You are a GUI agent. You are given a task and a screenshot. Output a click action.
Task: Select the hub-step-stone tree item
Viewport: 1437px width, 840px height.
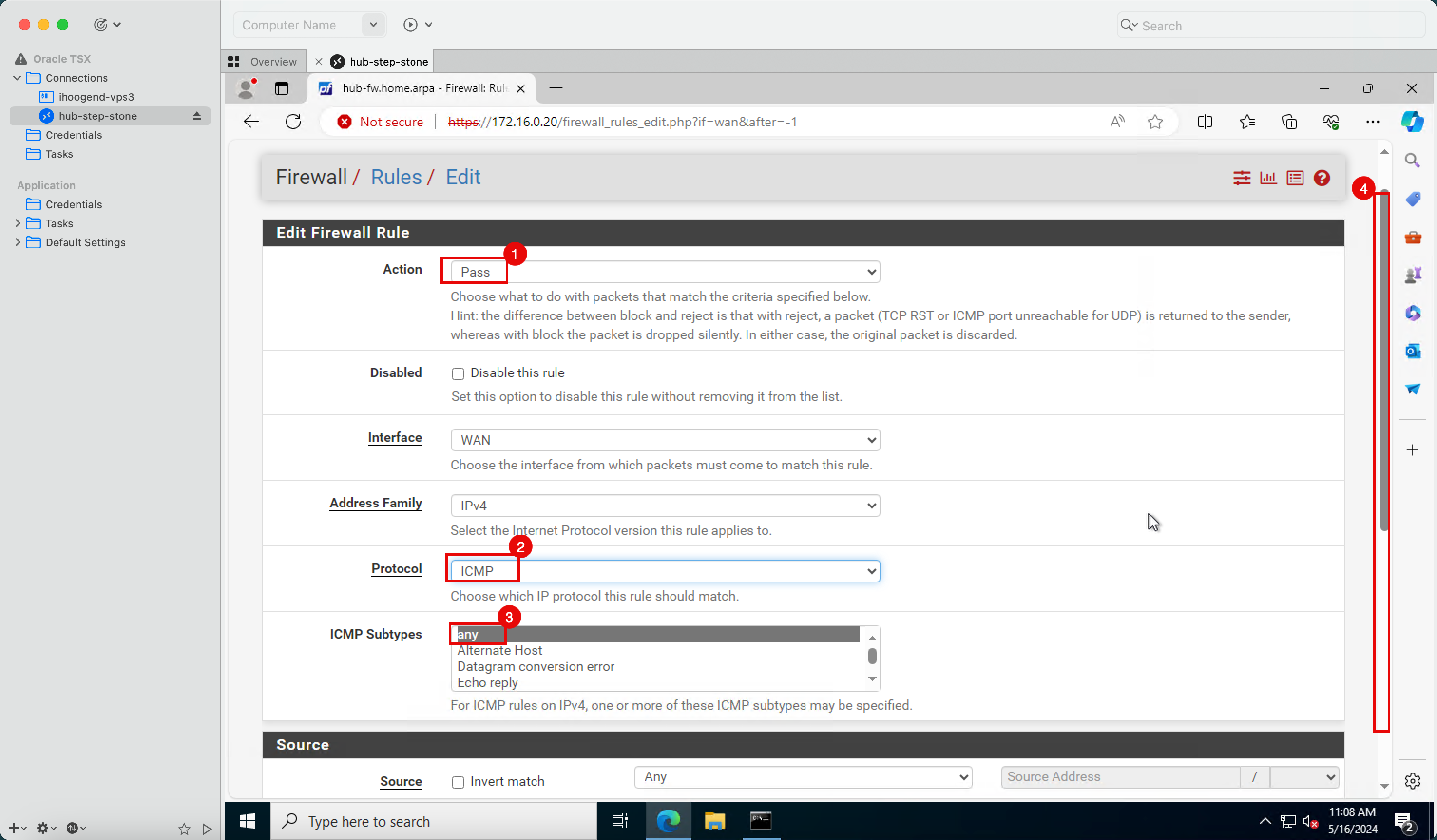point(97,115)
